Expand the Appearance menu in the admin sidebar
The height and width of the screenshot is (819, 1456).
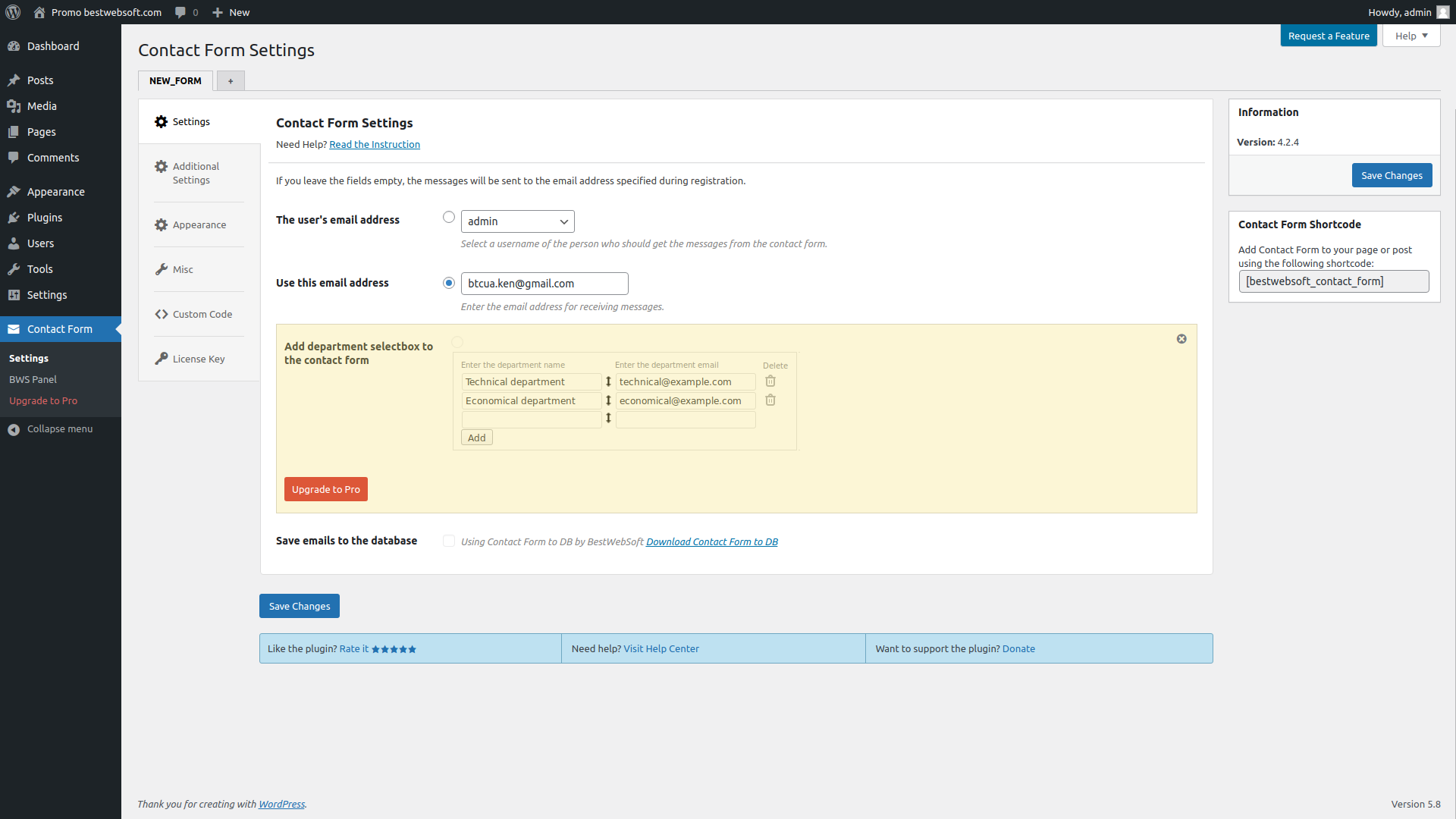point(54,191)
